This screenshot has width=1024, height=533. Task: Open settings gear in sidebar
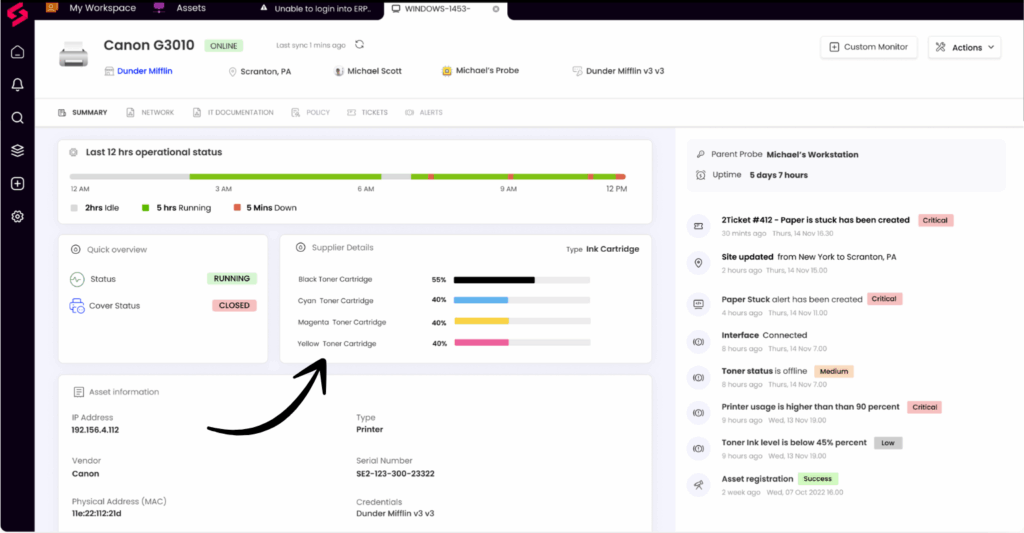[x=18, y=216]
